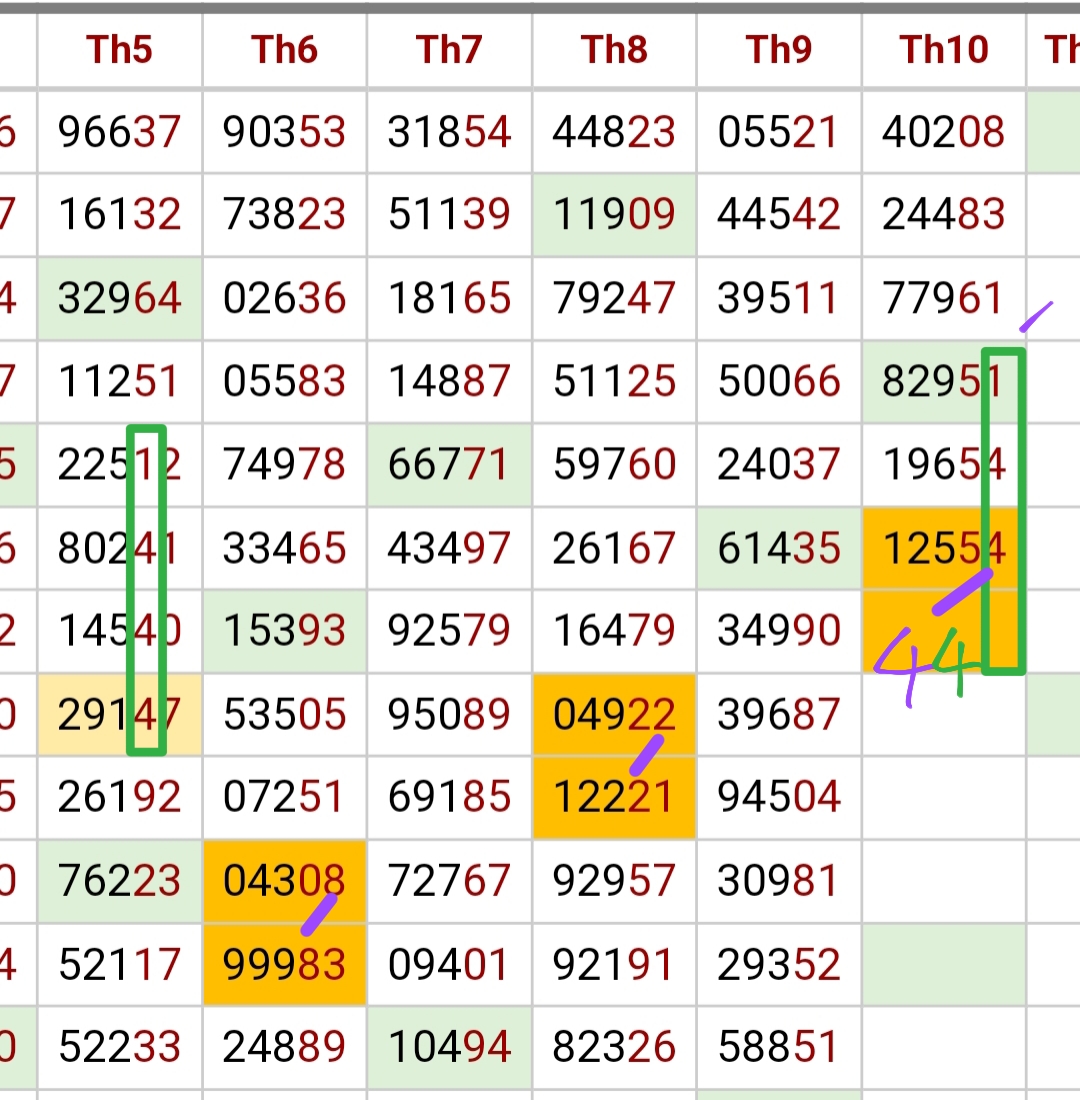1080x1100 pixels.
Task: Select the cell with value 90353
Action: click(284, 132)
